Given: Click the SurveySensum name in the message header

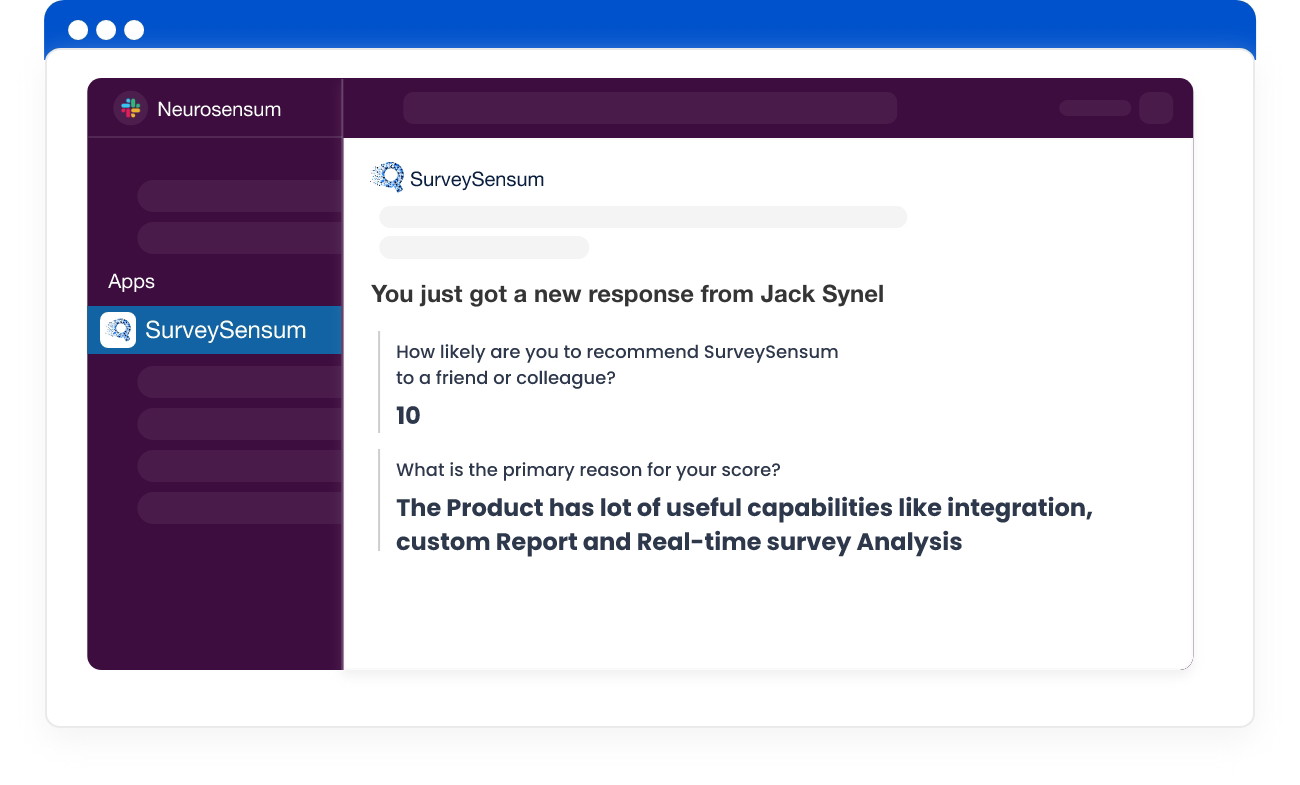Looking at the screenshot, I should (x=477, y=180).
